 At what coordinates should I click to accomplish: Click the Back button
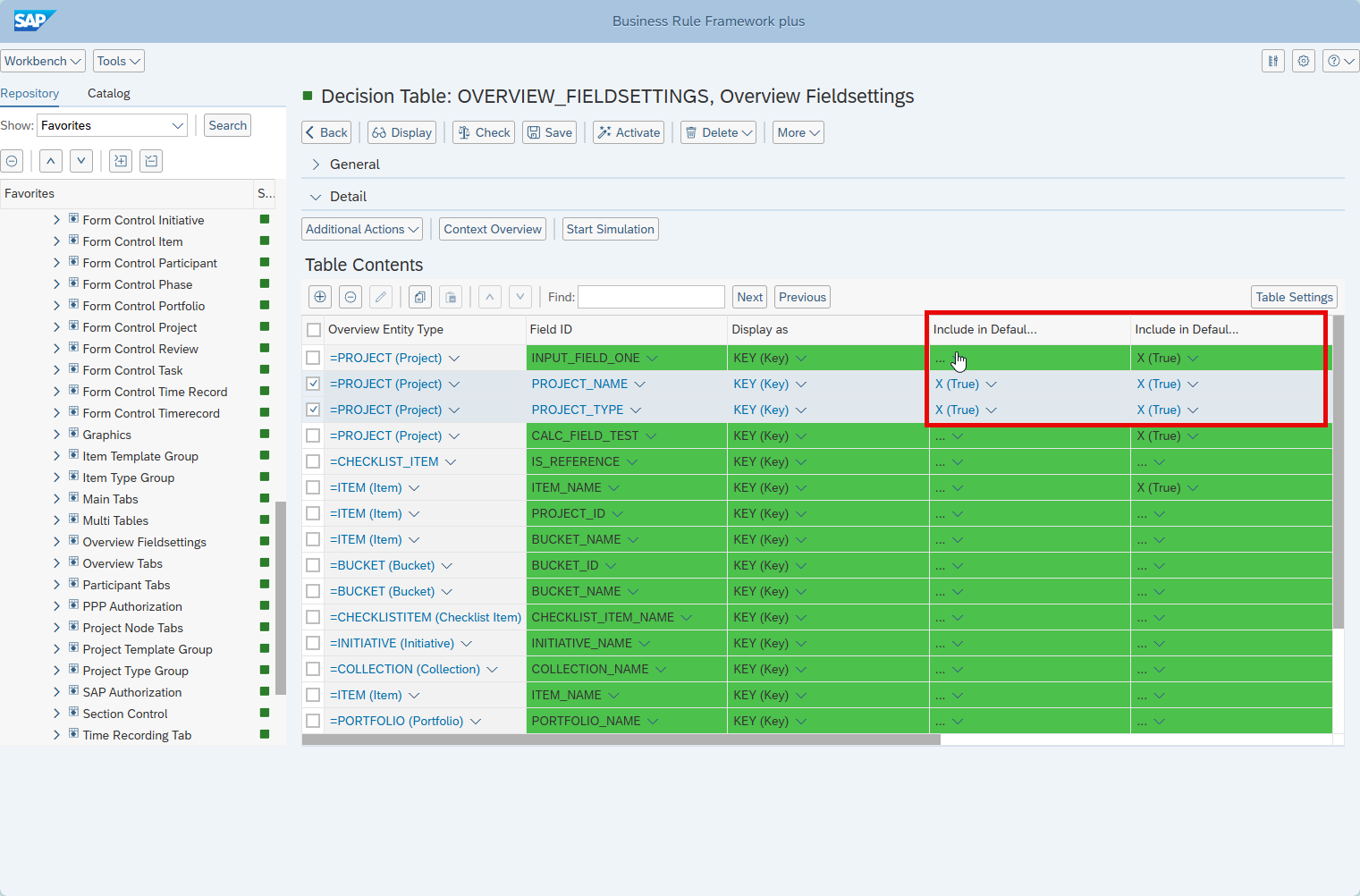[326, 132]
